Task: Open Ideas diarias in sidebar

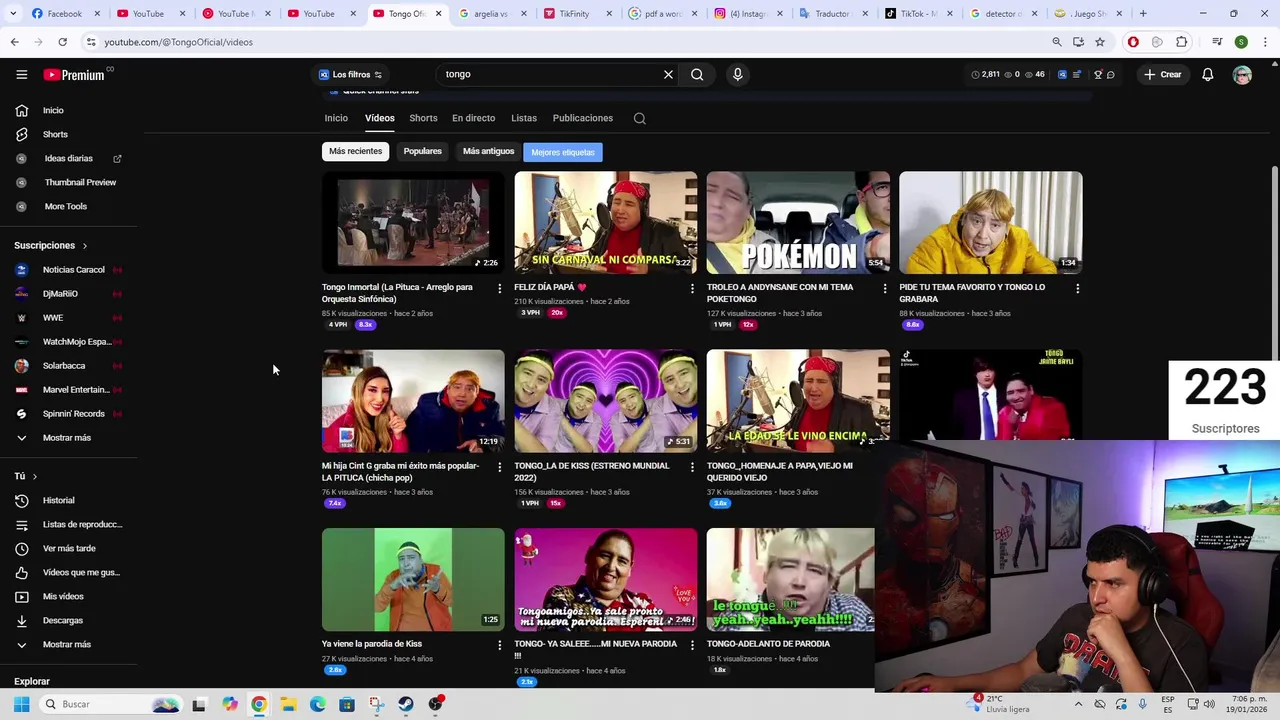Action: pyautogui.click(x=69, y=158)
